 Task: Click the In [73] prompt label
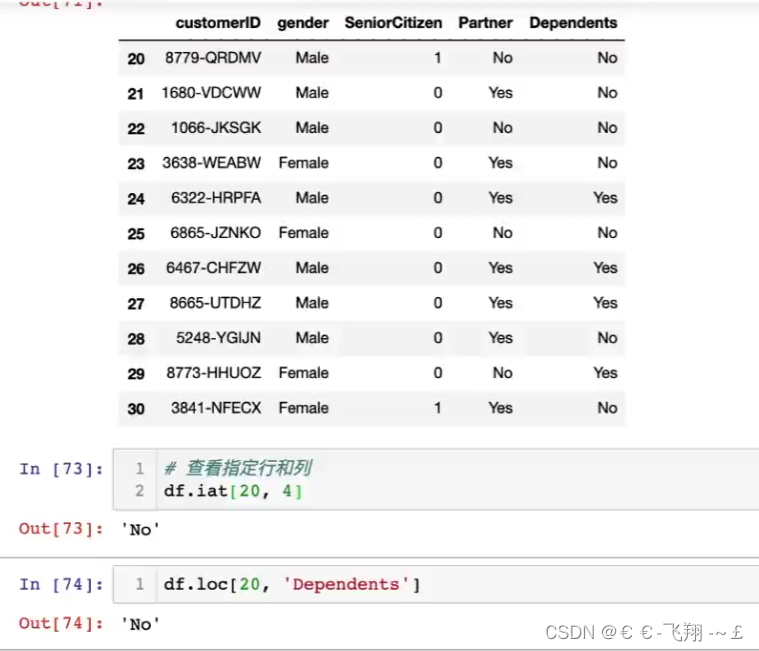(61, 469)
